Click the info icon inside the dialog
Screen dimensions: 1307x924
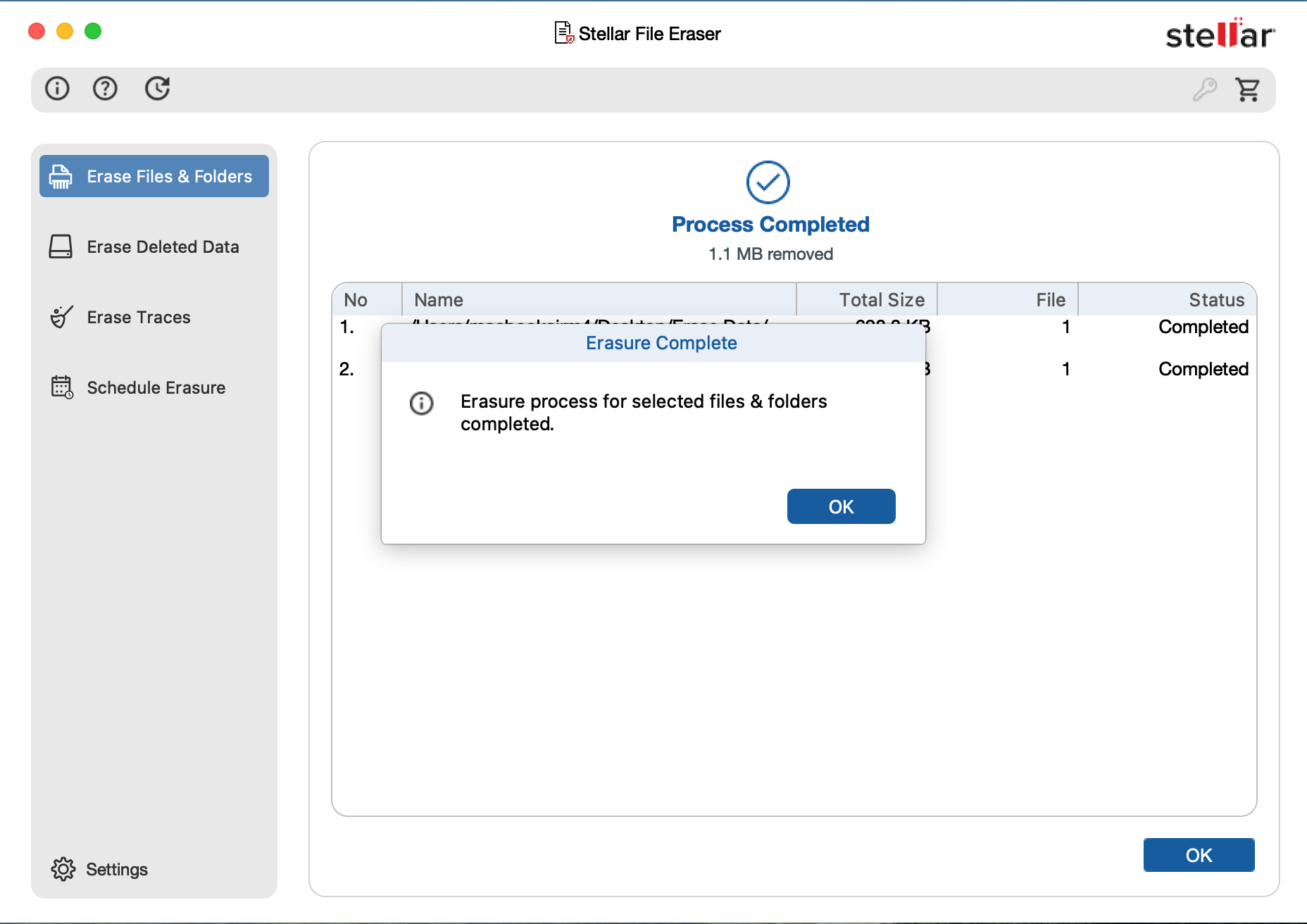[x=421, y=404]
